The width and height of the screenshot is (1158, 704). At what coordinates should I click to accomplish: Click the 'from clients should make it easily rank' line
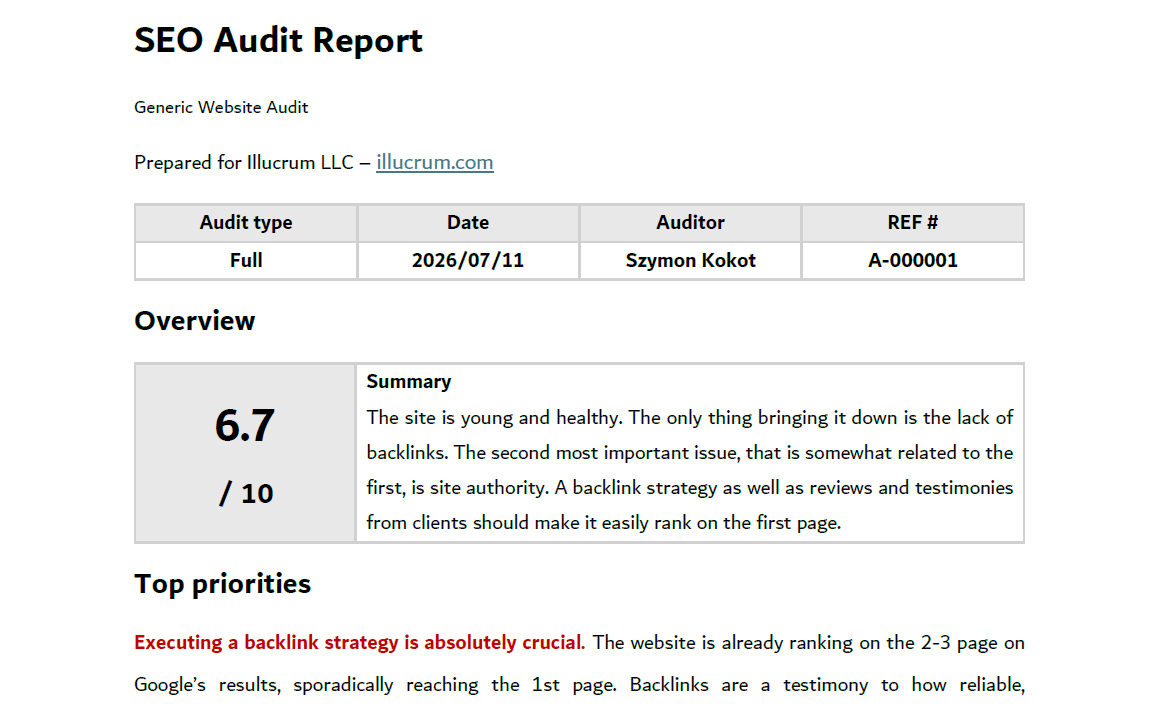click(603, 523)
